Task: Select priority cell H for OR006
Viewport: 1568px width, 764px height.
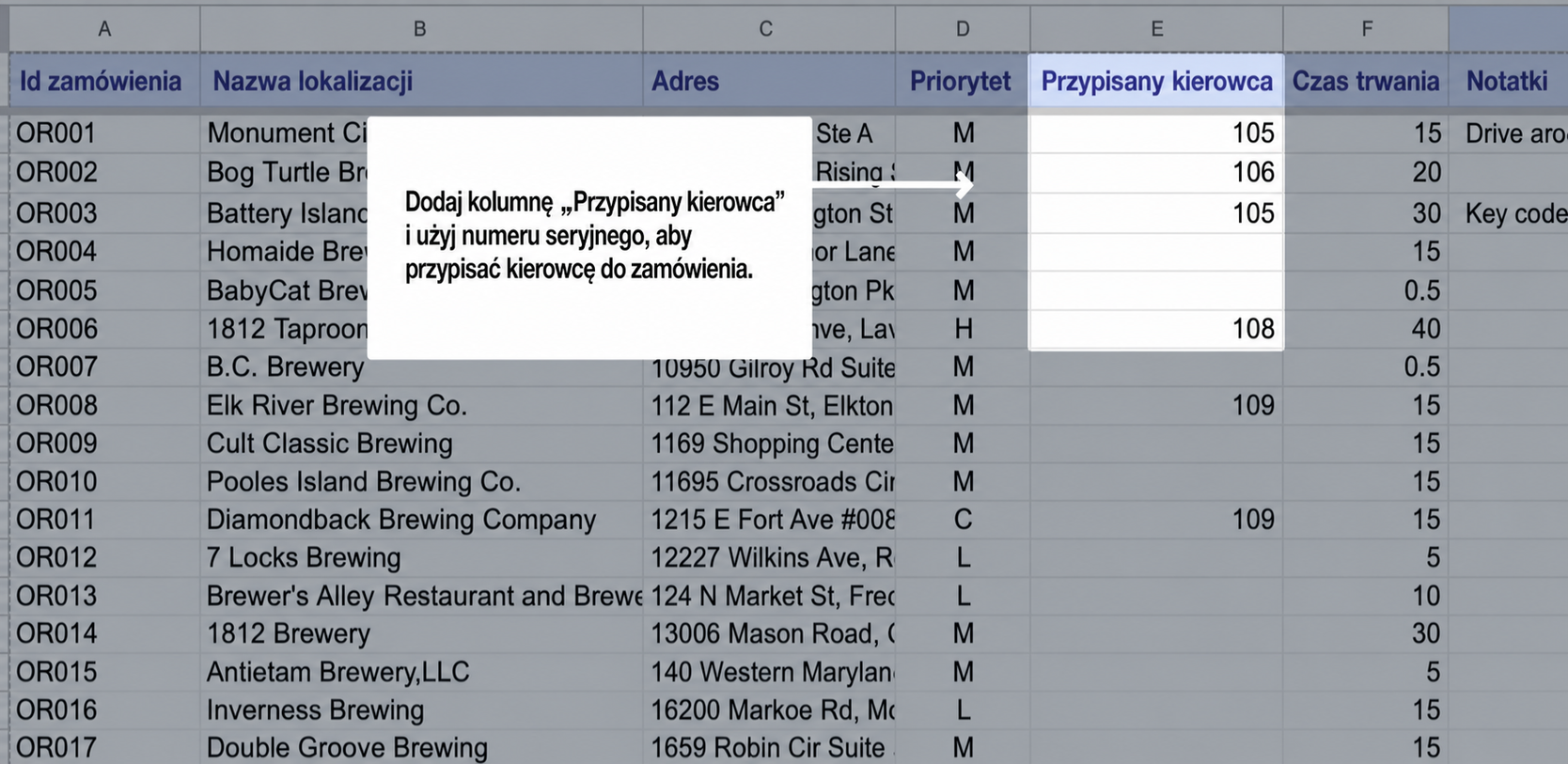Action: coord(963,329)
